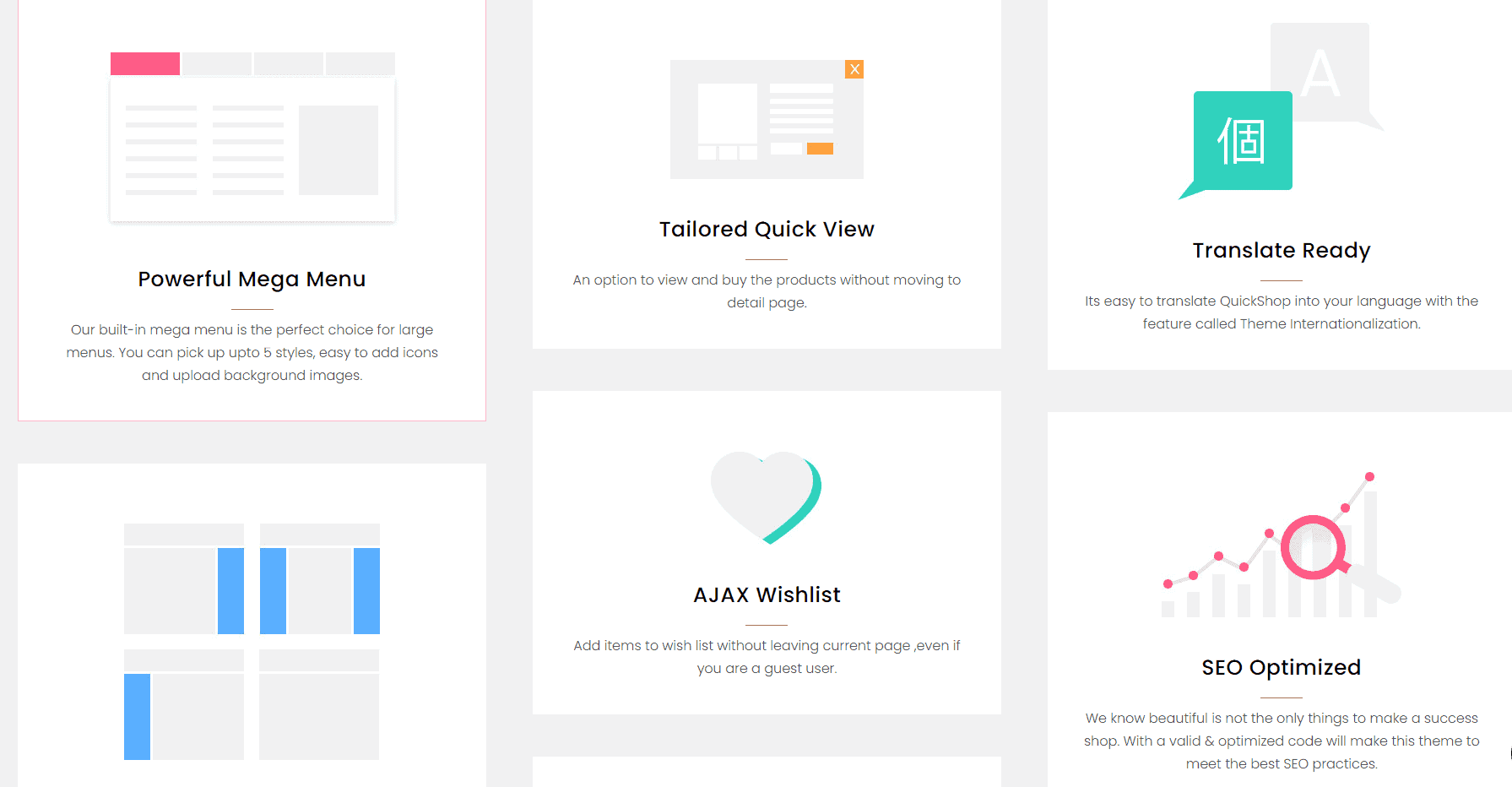
Task: Open the Powerful Mega Menu heading
Action: [252, 279]
